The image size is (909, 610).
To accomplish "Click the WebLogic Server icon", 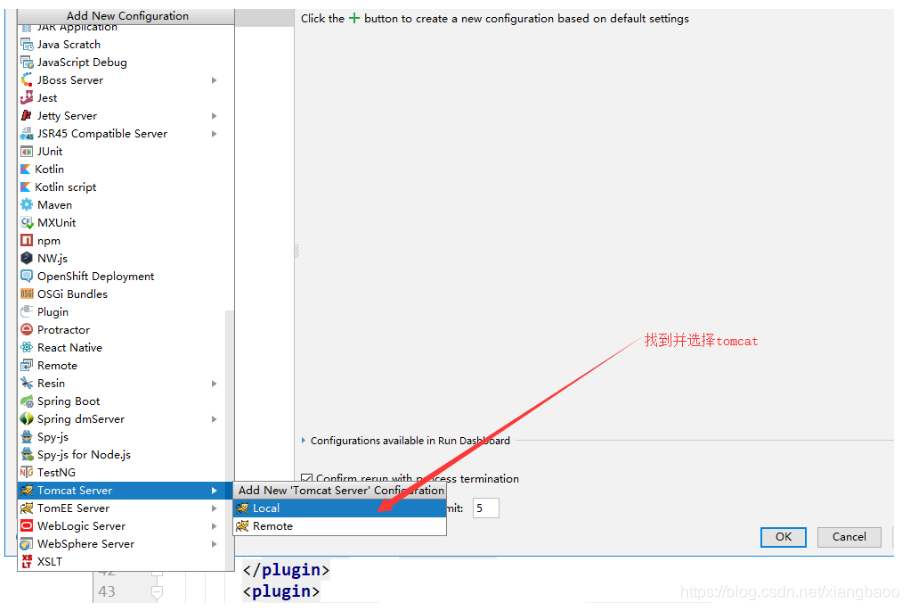I will click(x=27, y=527).
